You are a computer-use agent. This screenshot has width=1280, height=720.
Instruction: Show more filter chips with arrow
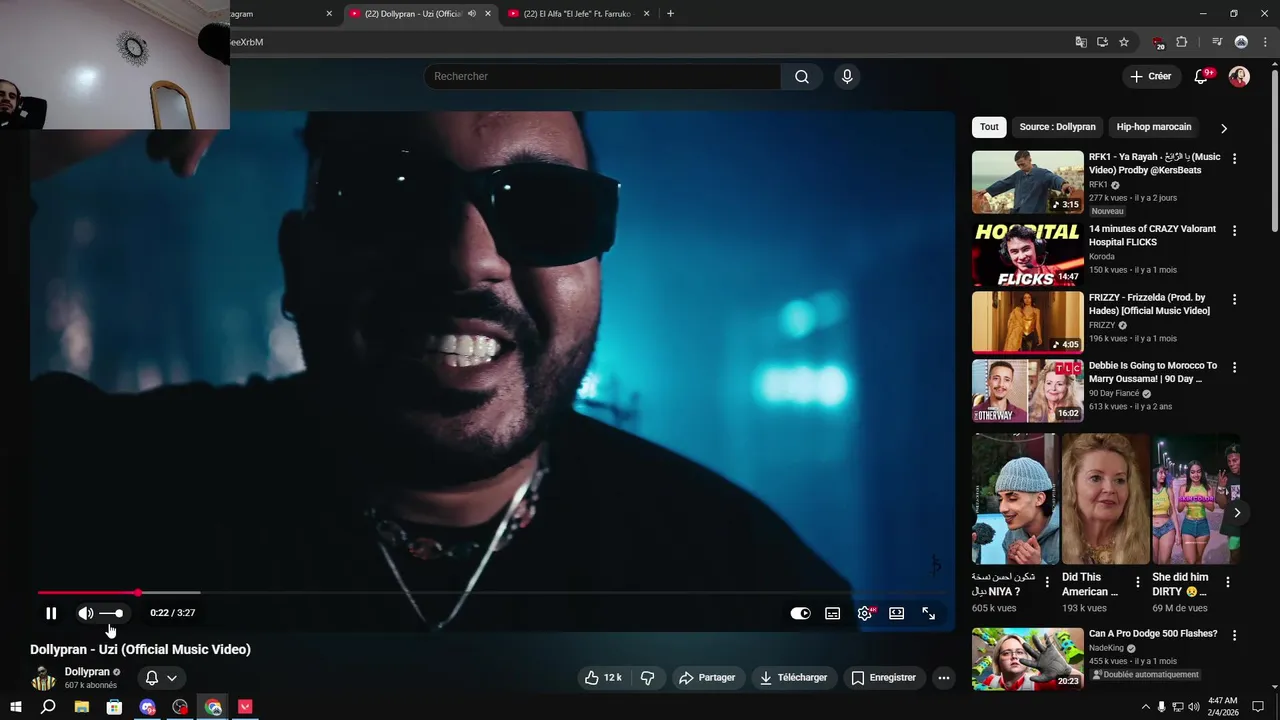1224,128
